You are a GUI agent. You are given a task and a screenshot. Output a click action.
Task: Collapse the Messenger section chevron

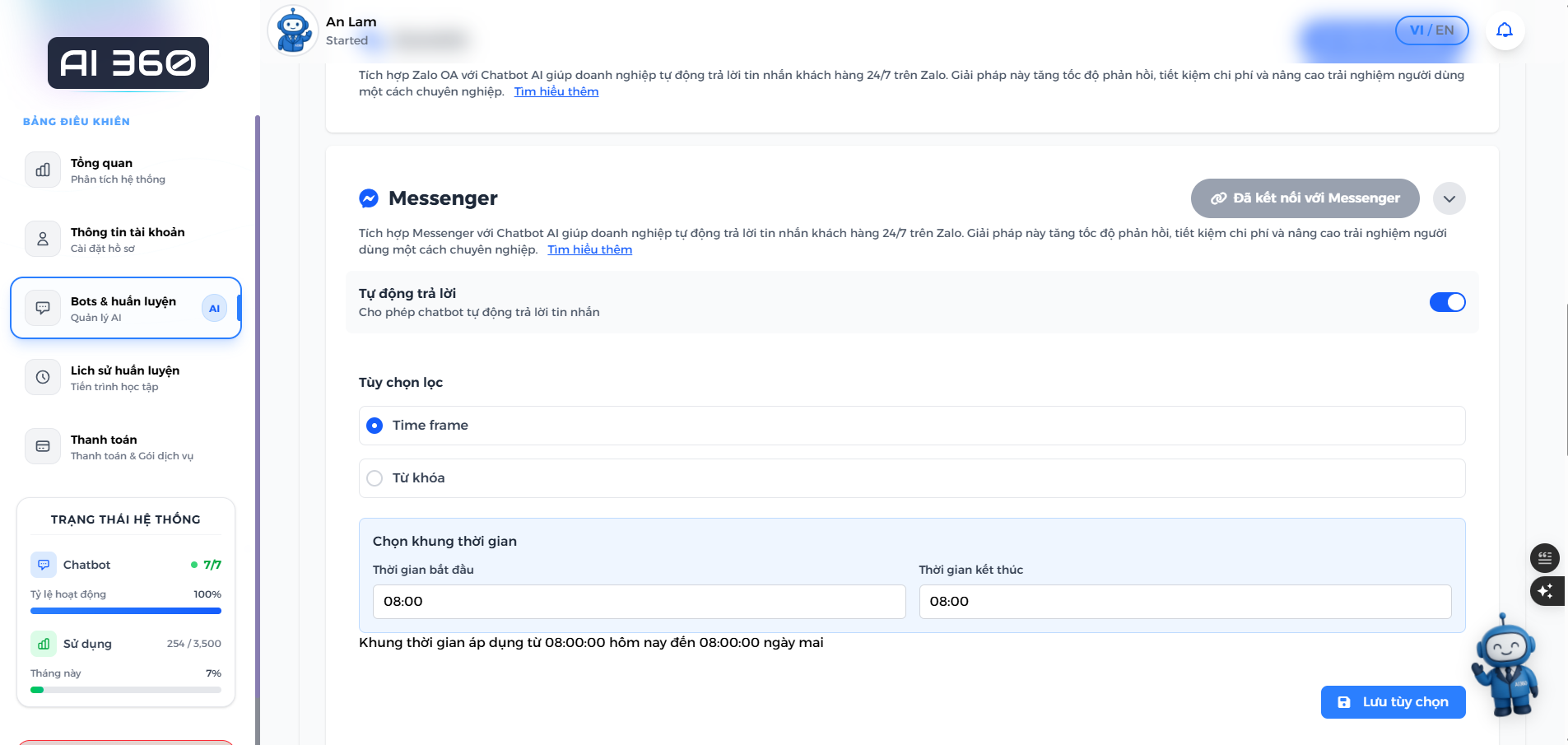click(x=1449, y=198)
